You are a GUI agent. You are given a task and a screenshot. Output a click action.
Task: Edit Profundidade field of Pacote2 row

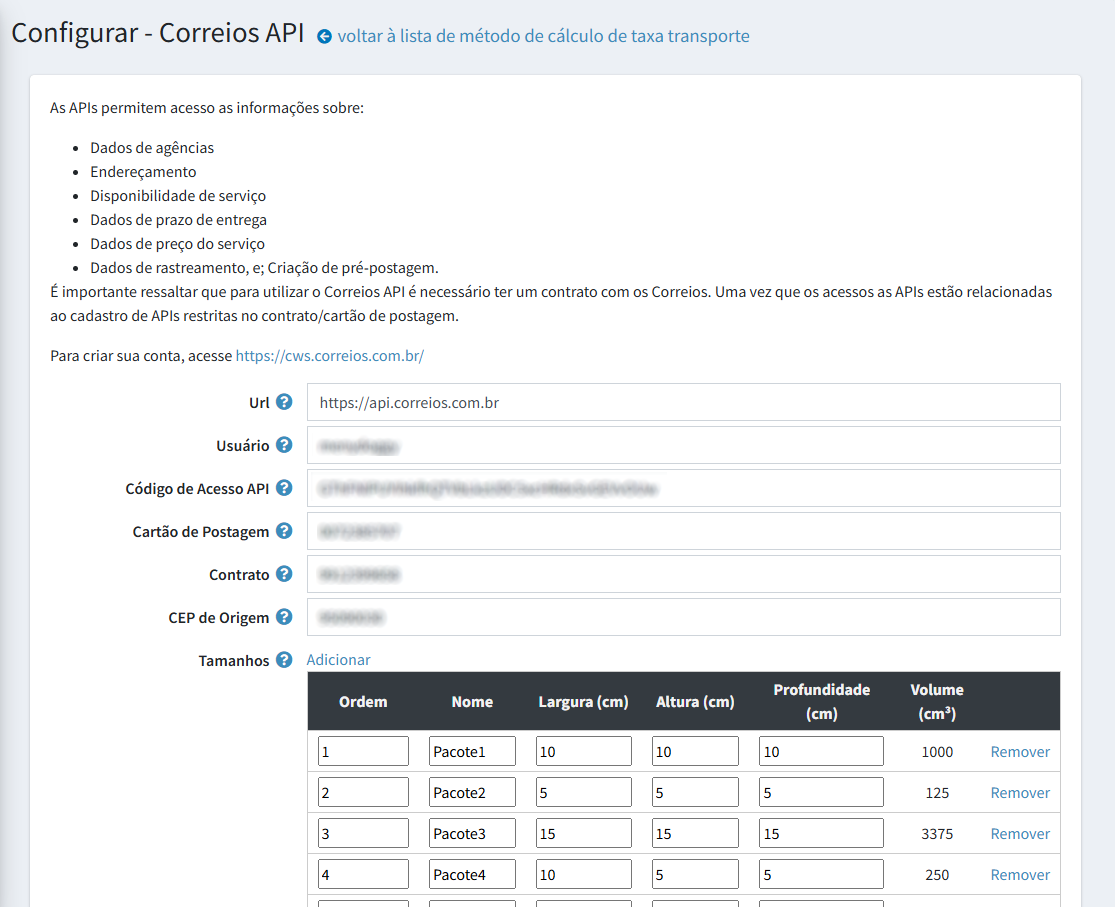[x=821, y=792]
